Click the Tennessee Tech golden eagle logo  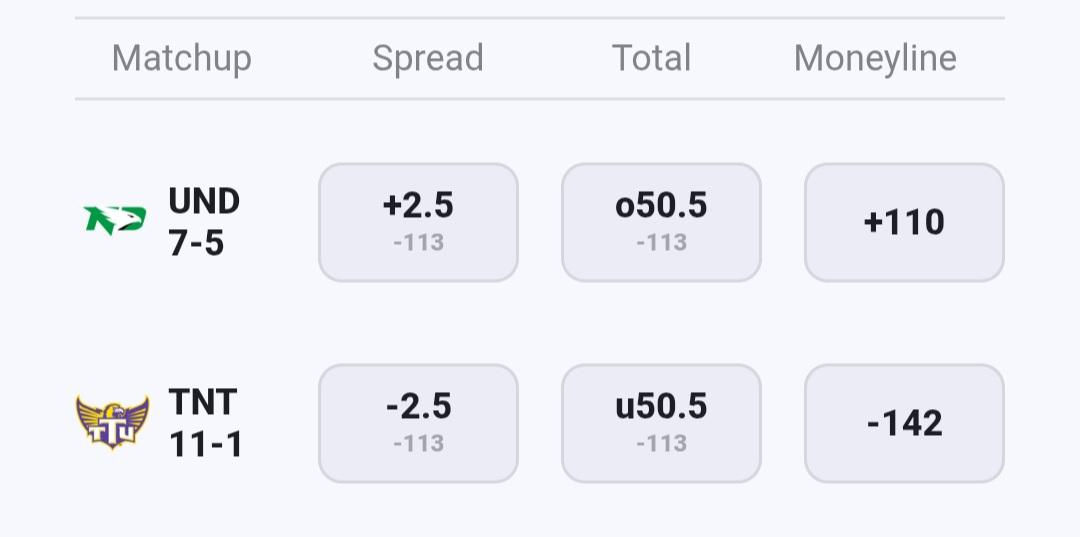(113, 422)
